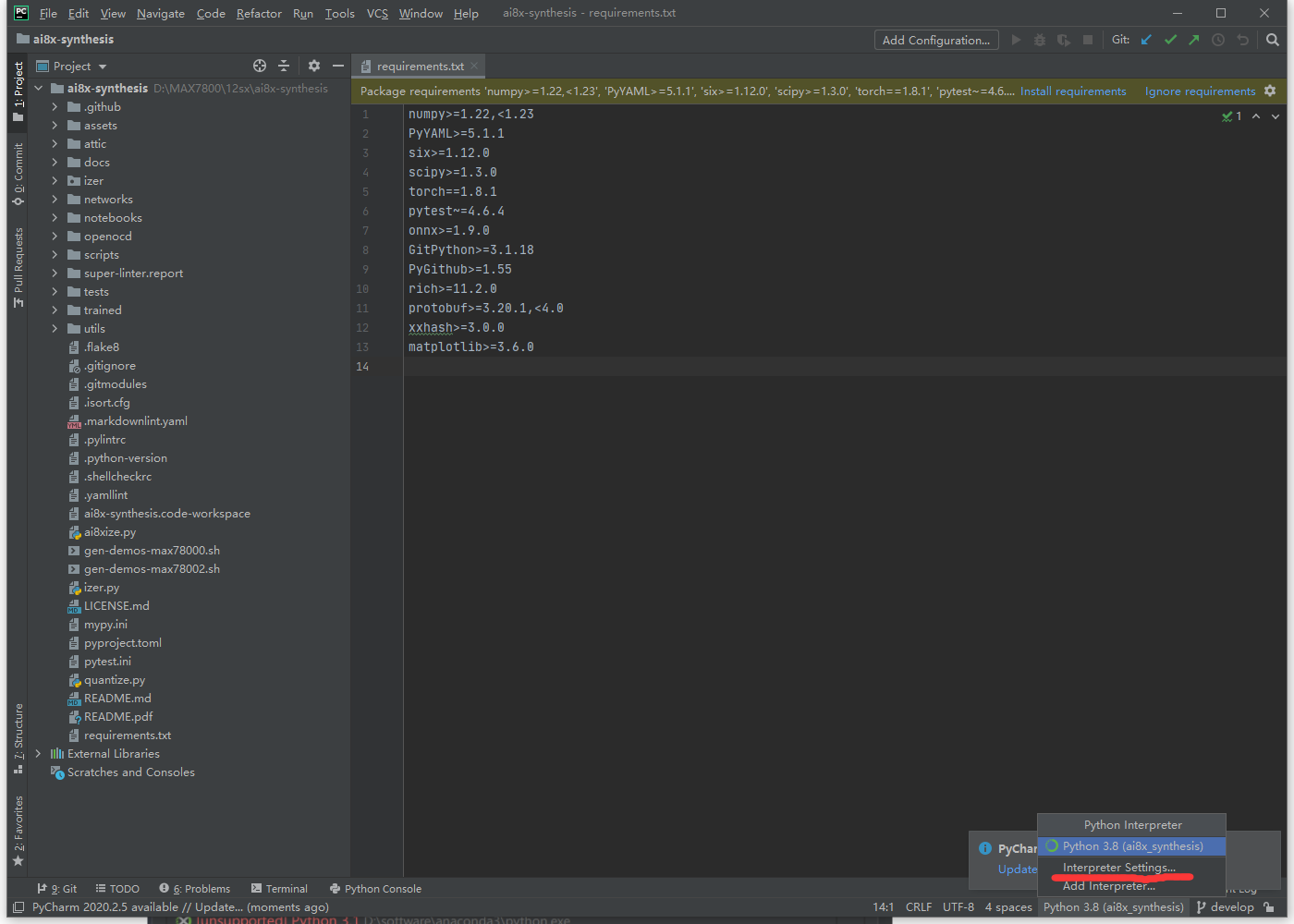Go to next highlighted error arrow
This screenshot has width=1294, height=924.
tap(1276, 115)
